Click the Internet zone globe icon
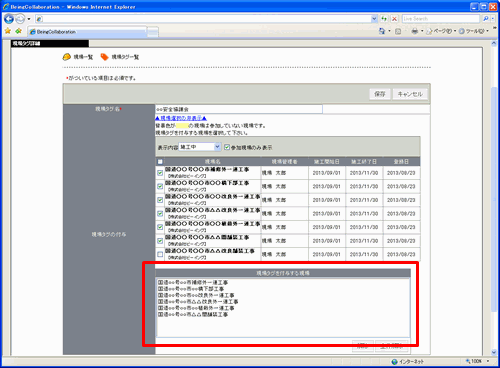The width and height of the screenshot is (500, 368). pos(395,361)
